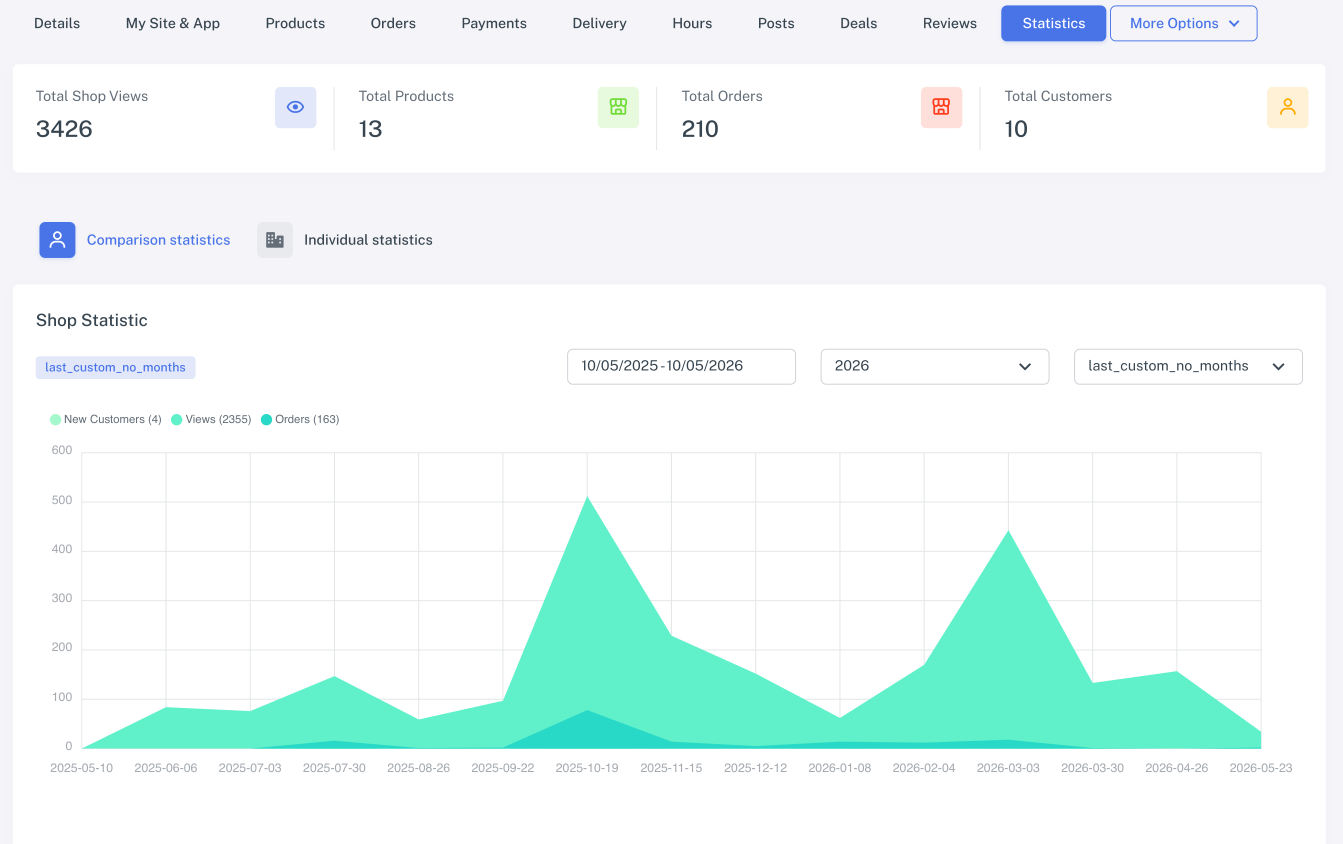The width and height of the screenshot is (1343, 844).
Task: Switch to the Details tab
Action: tap(57, 23)
